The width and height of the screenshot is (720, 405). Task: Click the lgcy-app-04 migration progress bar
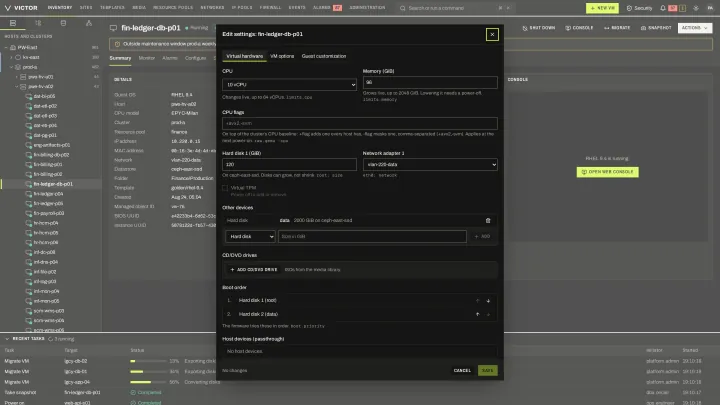[x=148, y=382]
